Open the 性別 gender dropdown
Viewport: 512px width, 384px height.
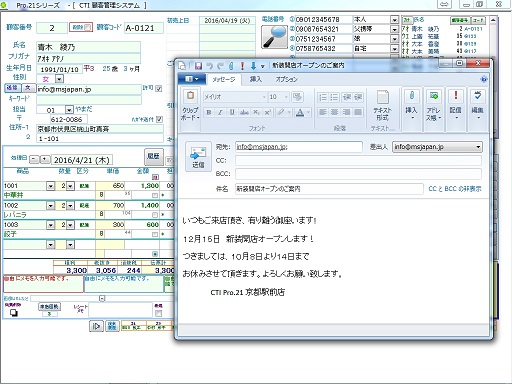(59, 79)
